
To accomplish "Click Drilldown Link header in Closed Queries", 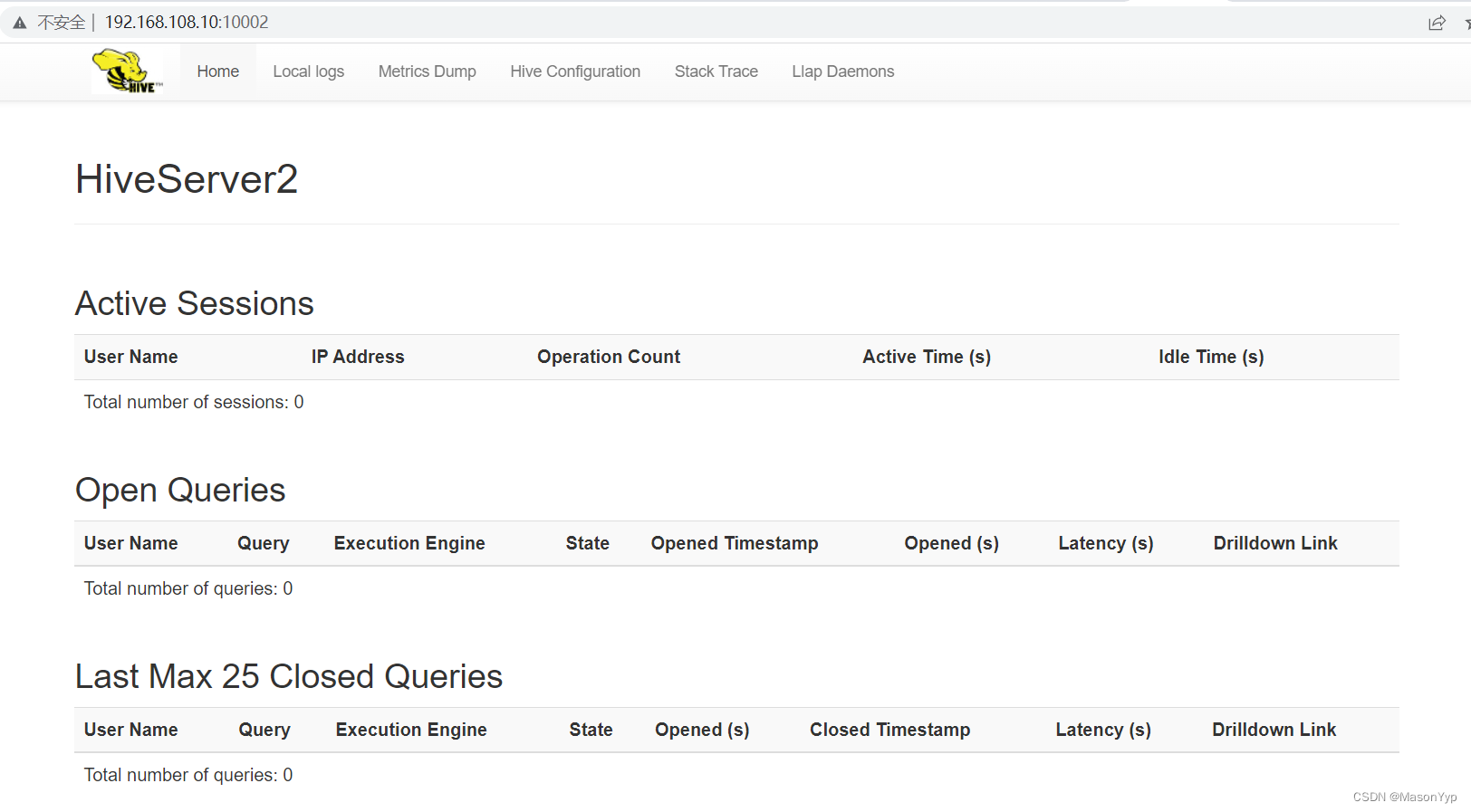I will pos(1274,730).
